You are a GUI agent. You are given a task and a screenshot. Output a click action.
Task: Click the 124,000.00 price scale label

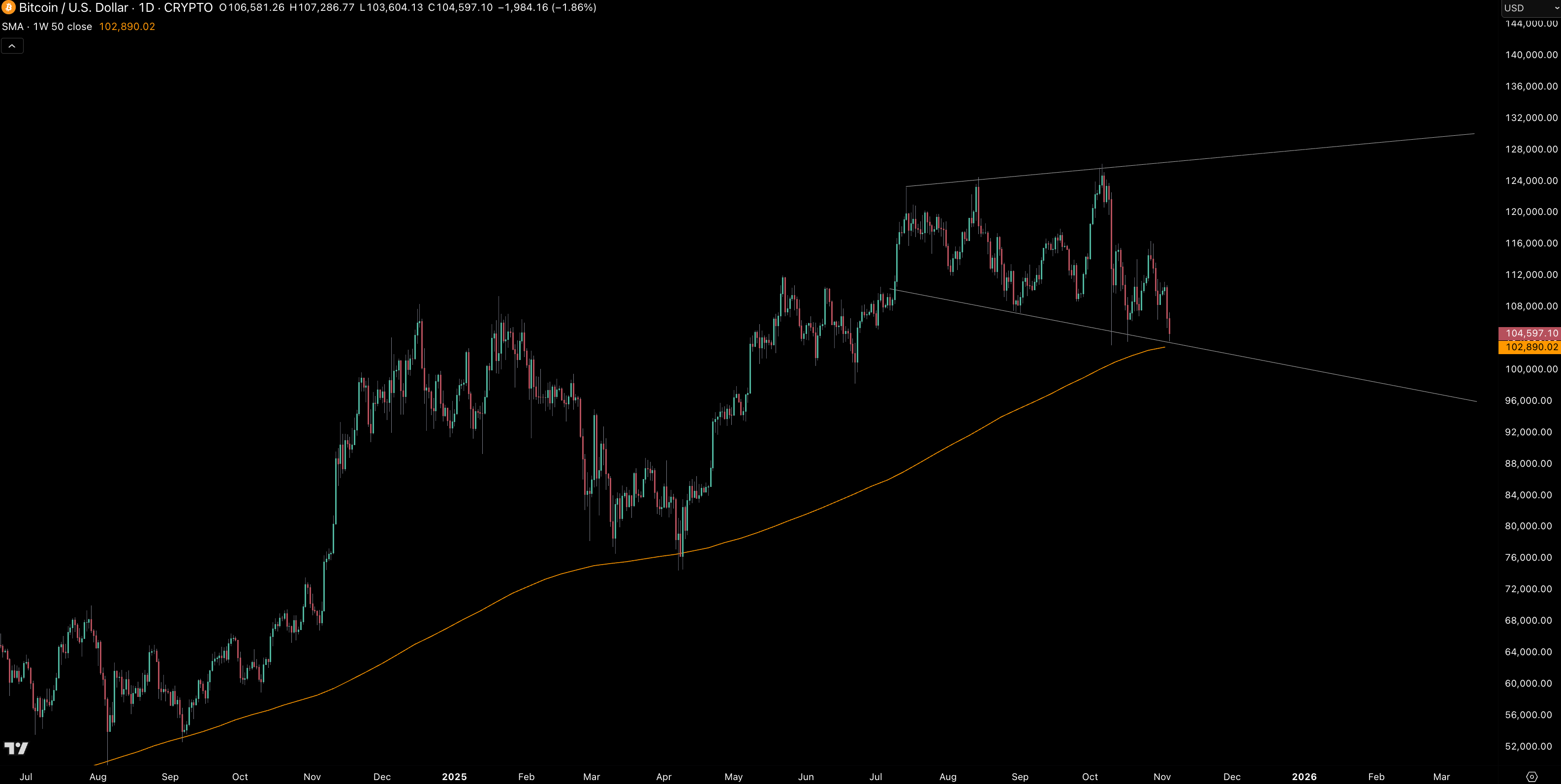(x=1530, y=181)
